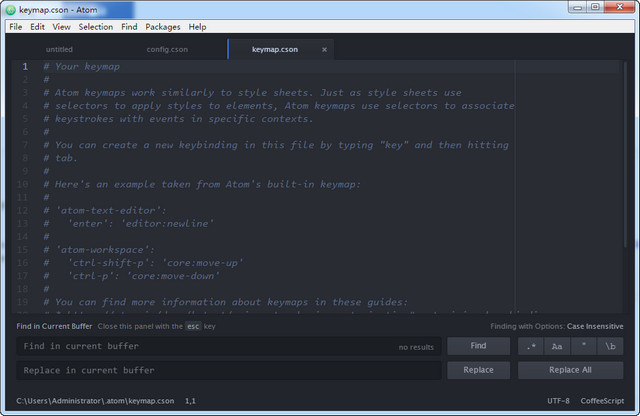This screenshot has height=416, width=640.
Task: Toggle the match case Aa button
Action: (557, 346)
